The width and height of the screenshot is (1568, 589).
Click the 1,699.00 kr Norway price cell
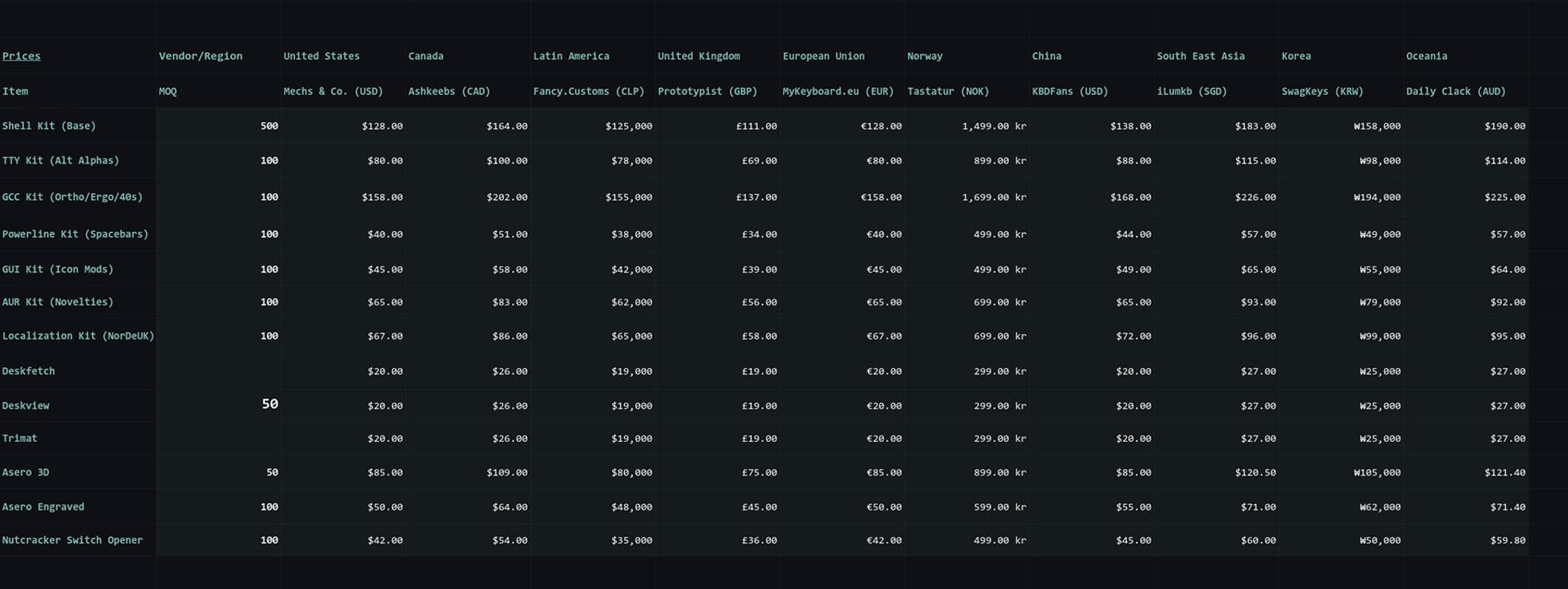(x=994, y=197)
